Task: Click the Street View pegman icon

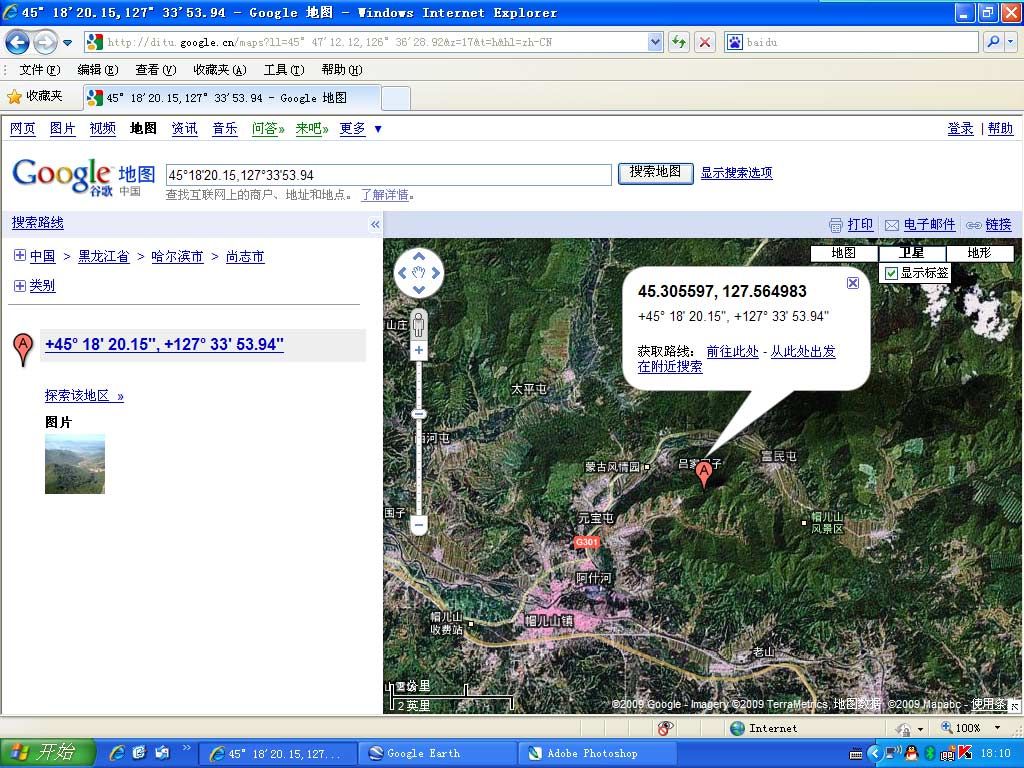Action: [x=419, y=323]
